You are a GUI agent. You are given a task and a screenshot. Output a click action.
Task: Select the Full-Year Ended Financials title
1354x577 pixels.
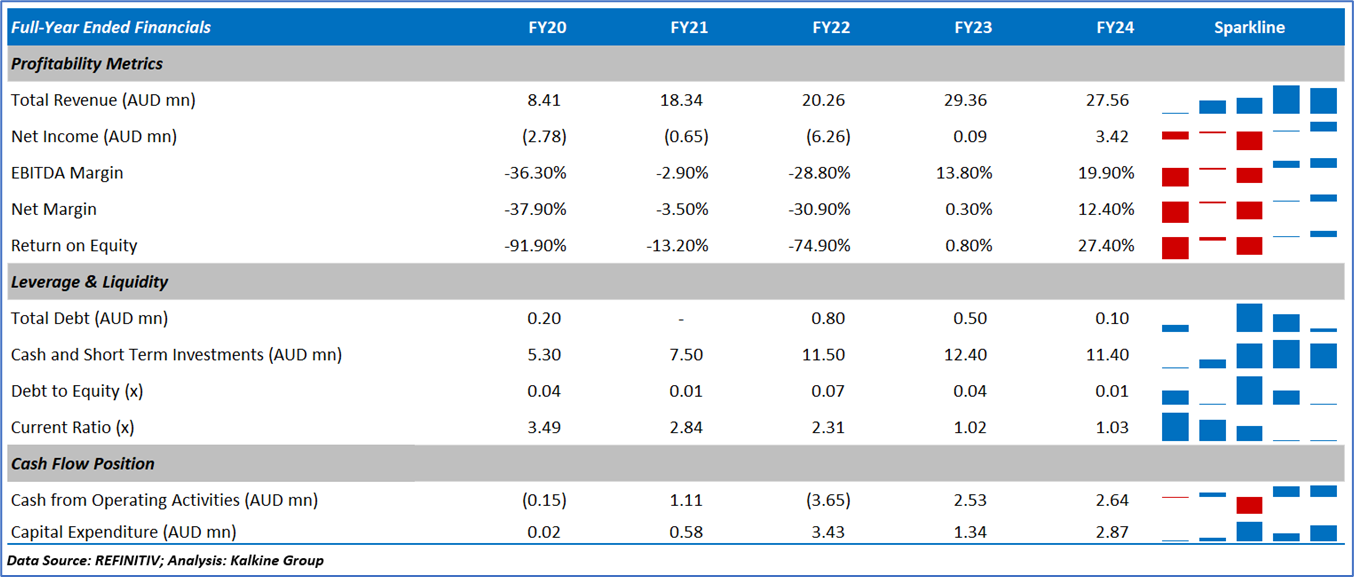click(x=111, y=27)
